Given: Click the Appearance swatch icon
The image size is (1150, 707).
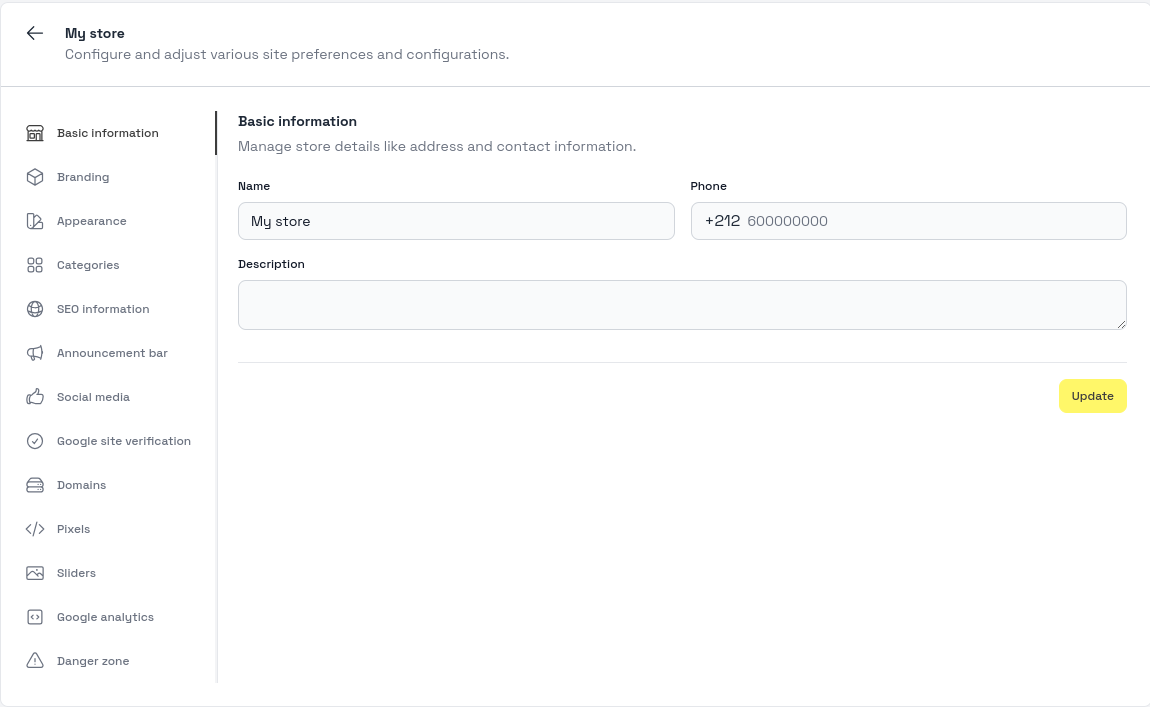Looking at the screenshot, I should (x=35, y=221).
